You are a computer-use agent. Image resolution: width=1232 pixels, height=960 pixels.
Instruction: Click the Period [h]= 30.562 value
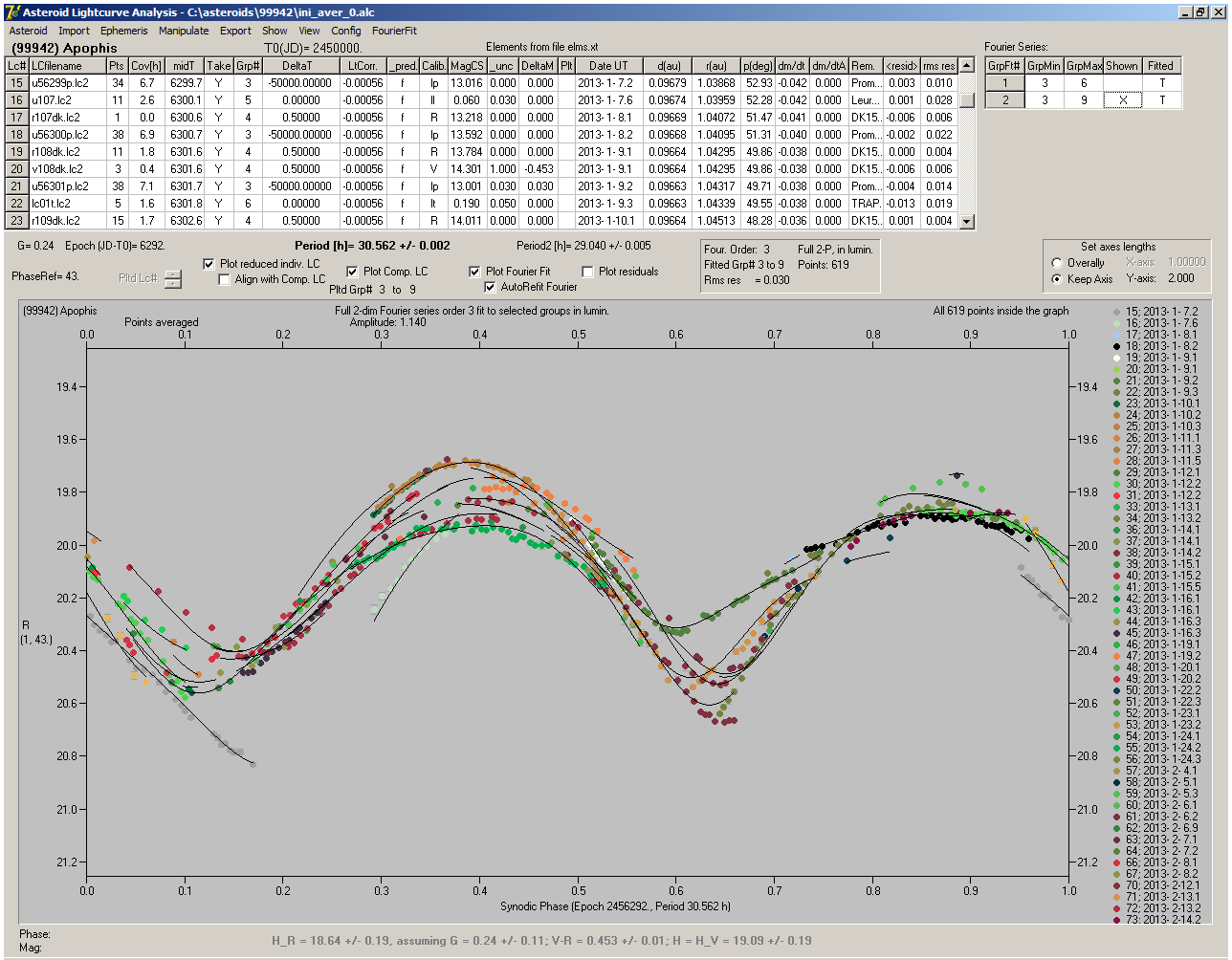click(x=372, y=246)
